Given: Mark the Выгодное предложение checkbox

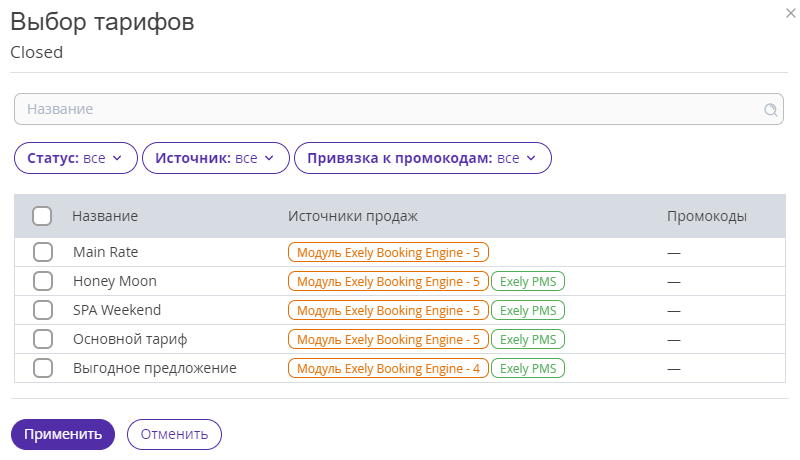Looking at the screenshot, I should click(x=43, y=368).
